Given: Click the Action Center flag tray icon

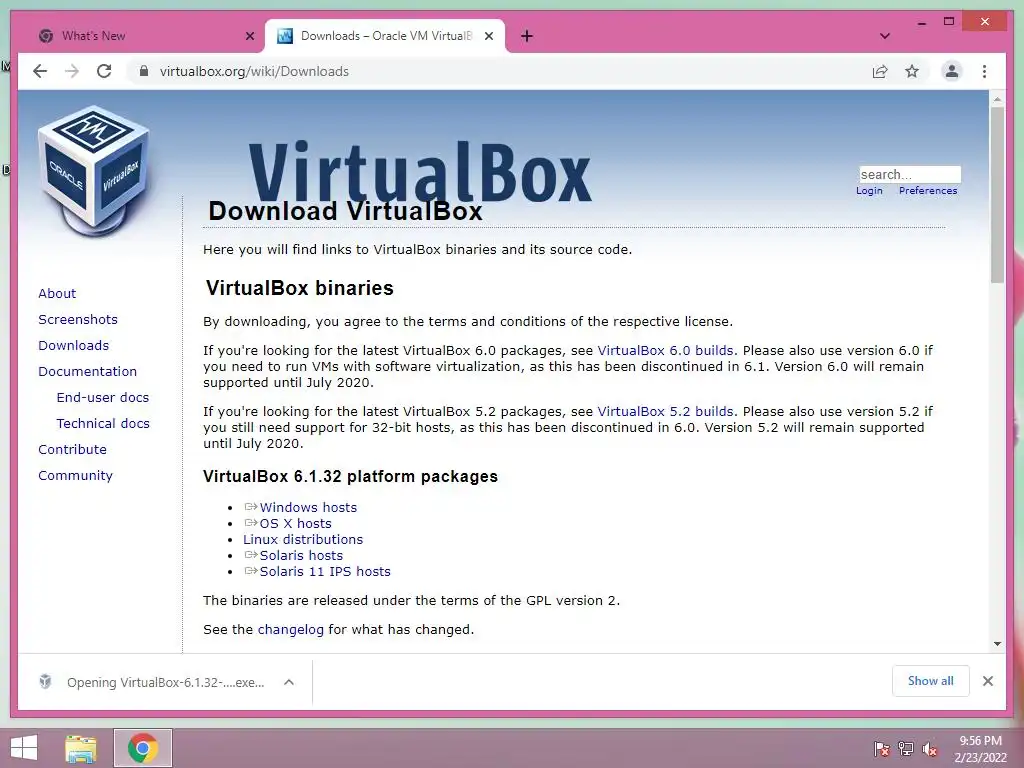Looking at the screenshot, I should point(881,749).
